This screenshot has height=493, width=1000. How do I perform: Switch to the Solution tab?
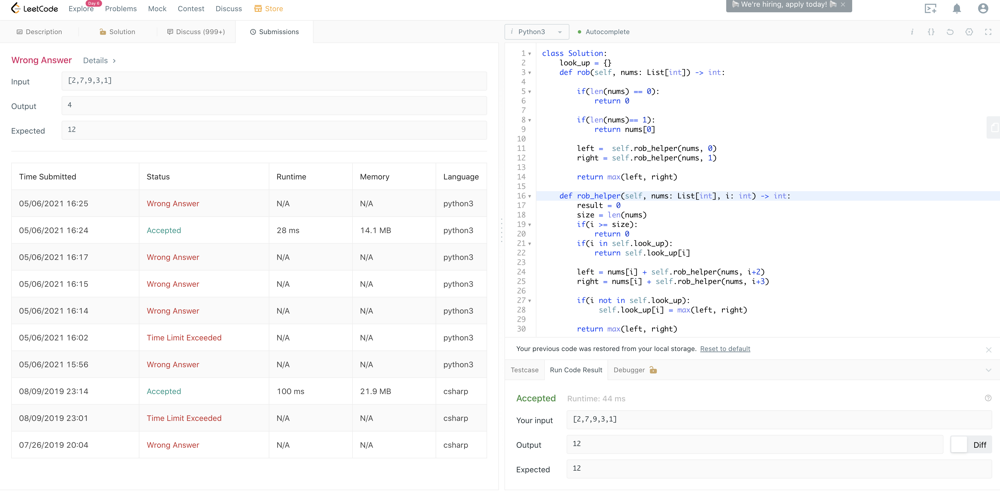pos(117,32)
